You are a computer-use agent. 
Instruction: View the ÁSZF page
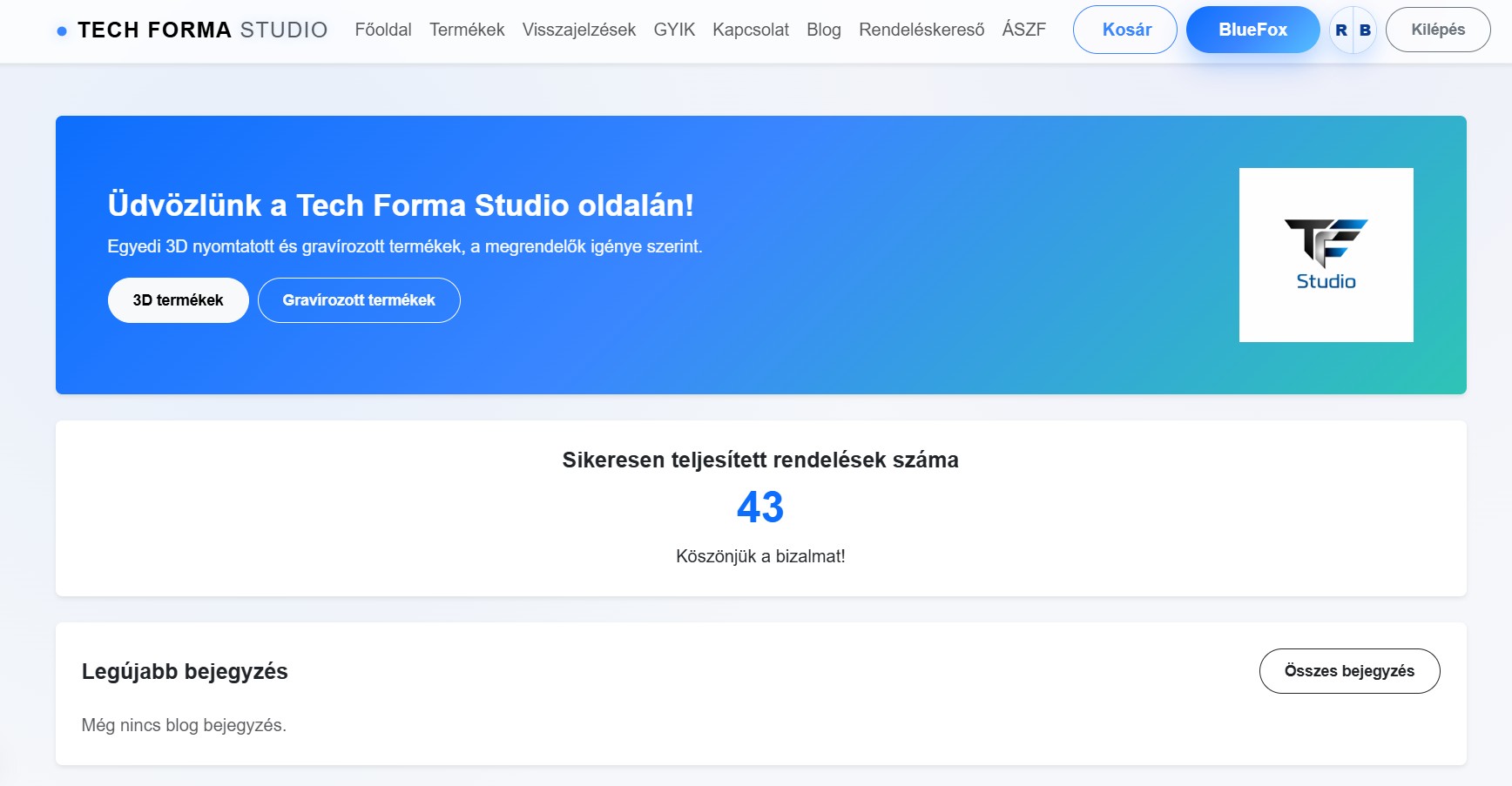coord(1023,30)
